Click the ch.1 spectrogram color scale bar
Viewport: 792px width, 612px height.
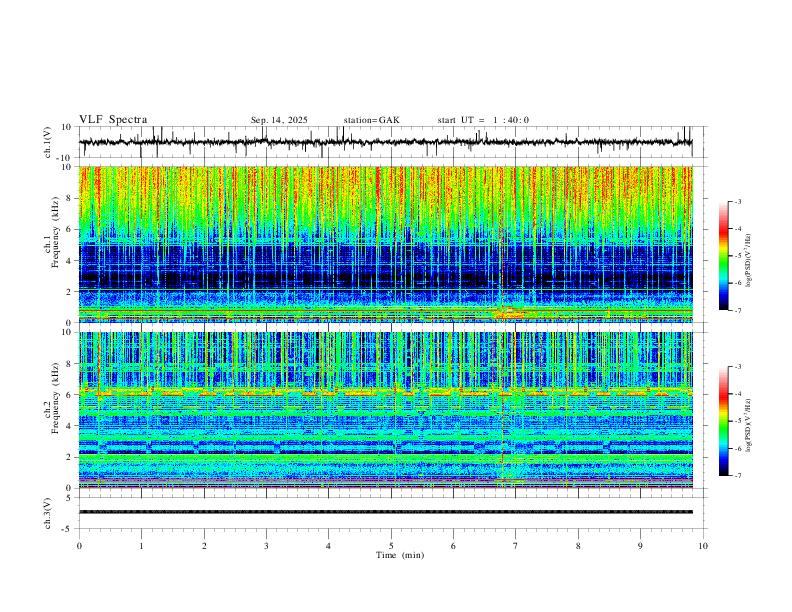(x=723, y=255)
